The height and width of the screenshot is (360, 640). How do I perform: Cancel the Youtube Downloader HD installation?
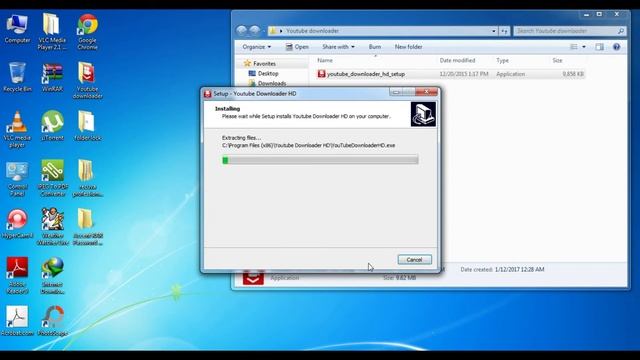pyautogui.click(x=414, y=260)
